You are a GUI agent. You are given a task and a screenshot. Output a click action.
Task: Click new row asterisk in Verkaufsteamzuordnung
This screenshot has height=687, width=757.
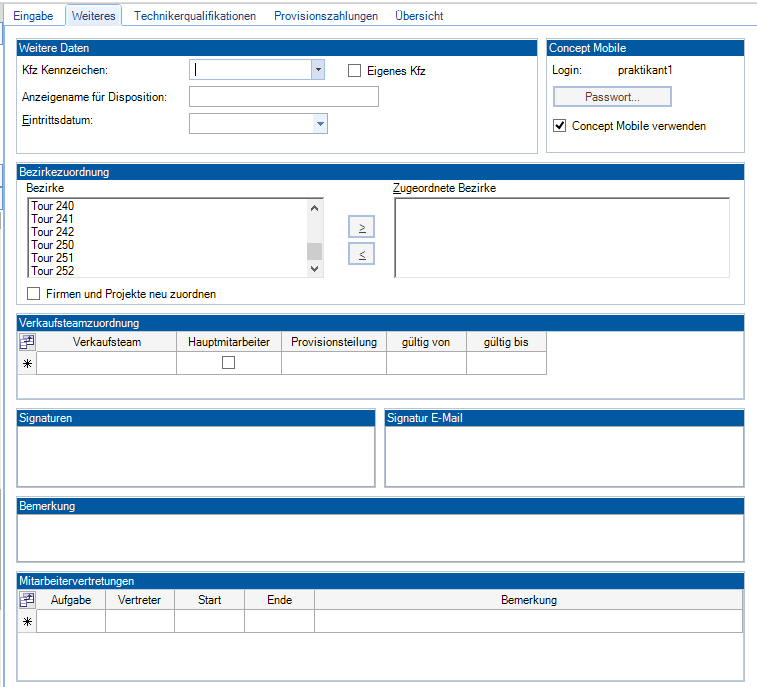click(x=27, y=364)
